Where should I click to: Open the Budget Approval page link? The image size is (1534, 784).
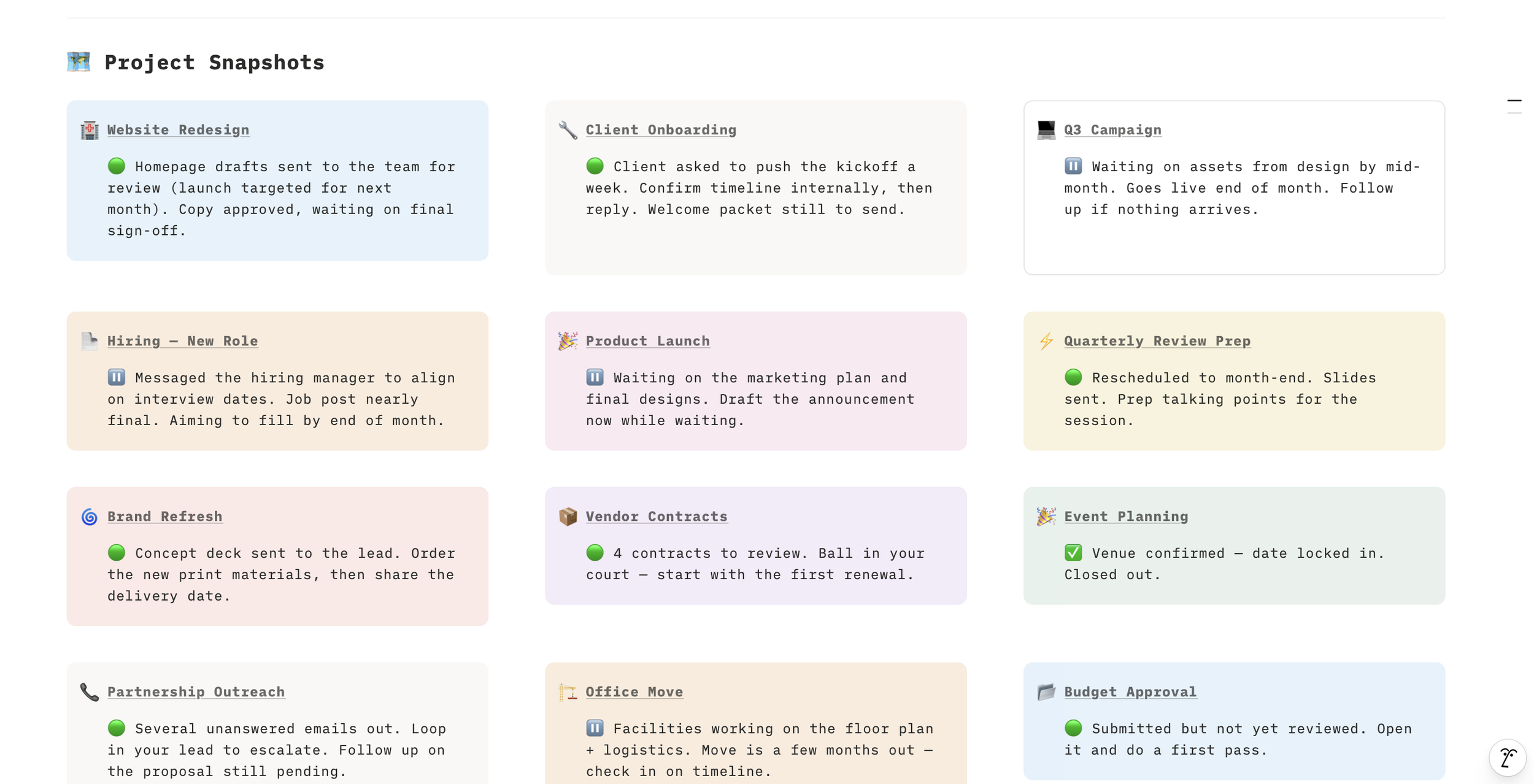(x=1130, y=692)
